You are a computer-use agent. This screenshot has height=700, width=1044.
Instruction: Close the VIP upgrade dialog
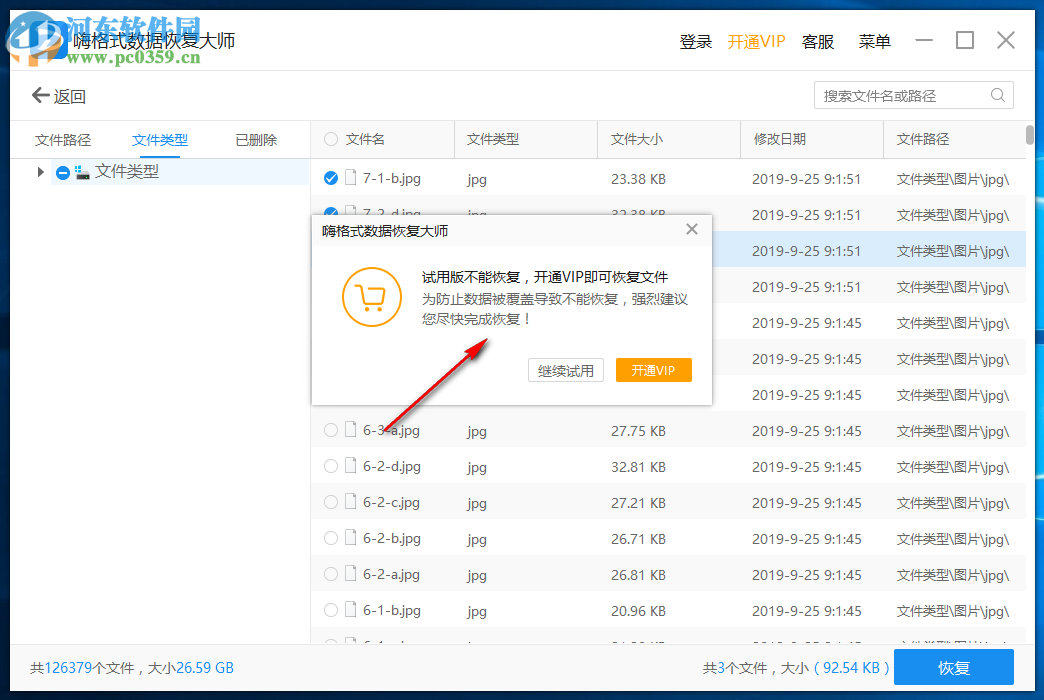click(691, 229)
